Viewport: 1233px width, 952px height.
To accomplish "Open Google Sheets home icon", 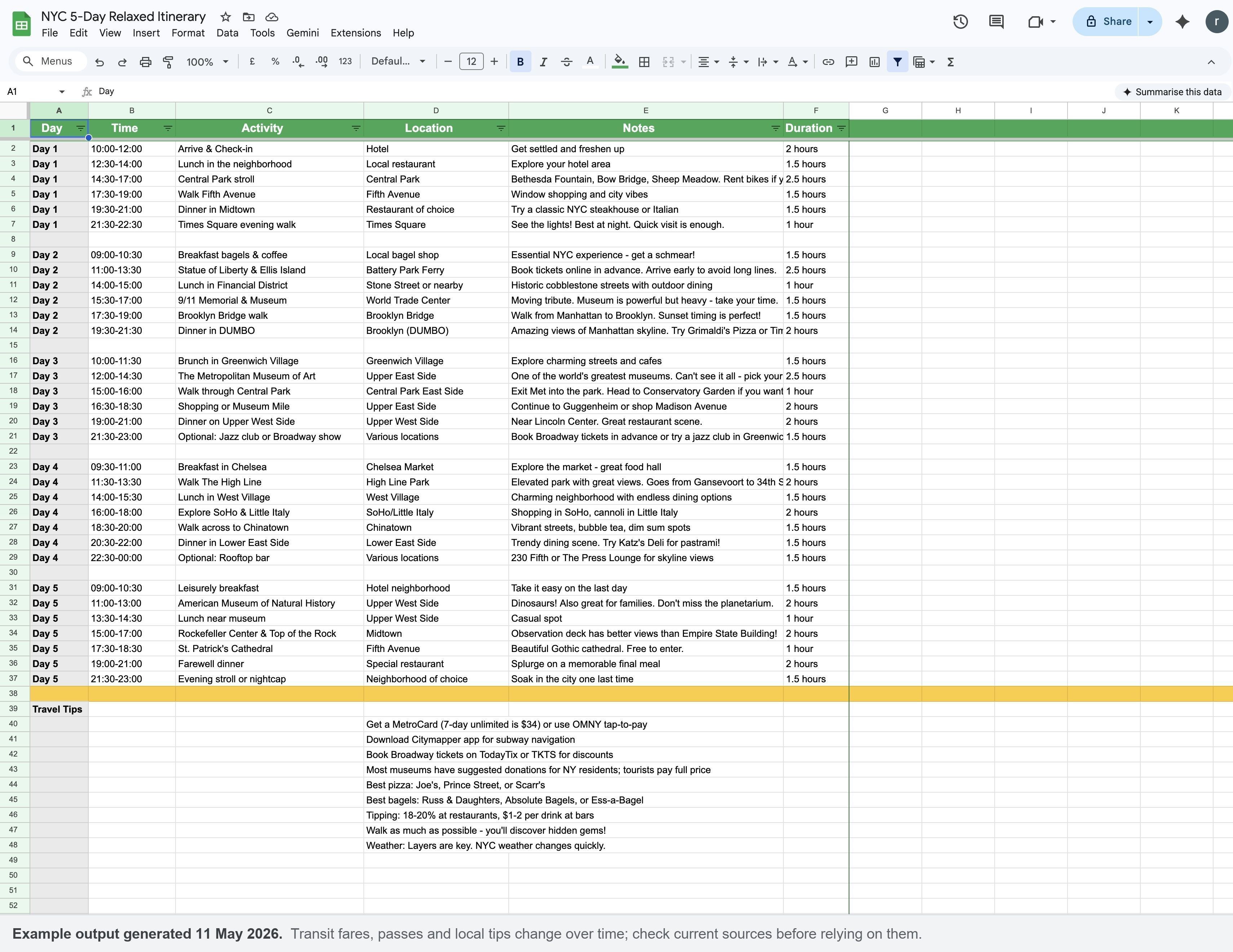I will pos(22,24).
